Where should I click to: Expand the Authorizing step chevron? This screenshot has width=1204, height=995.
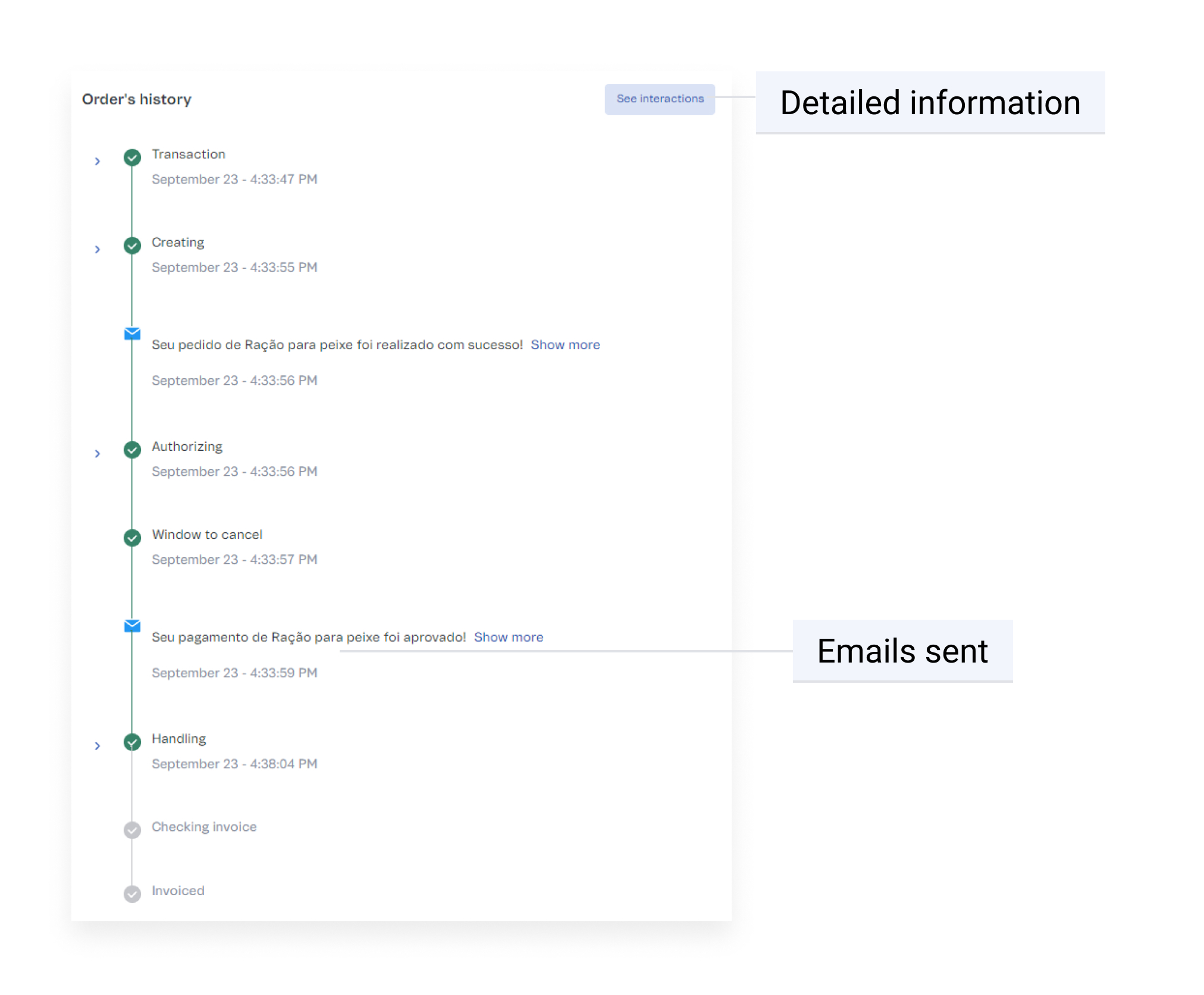pyautogui.click(x=98, y=454)
